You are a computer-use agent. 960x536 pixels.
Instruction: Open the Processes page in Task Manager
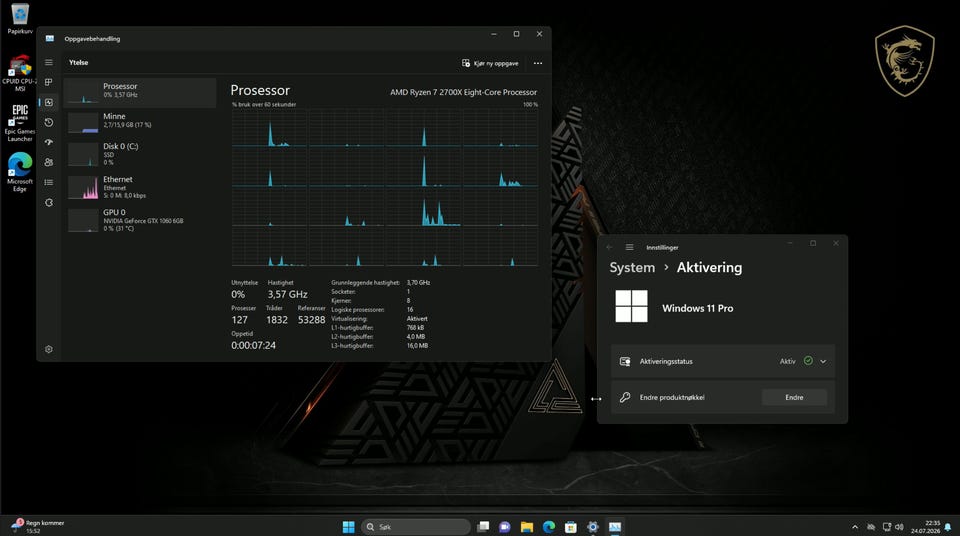point(49,82)
